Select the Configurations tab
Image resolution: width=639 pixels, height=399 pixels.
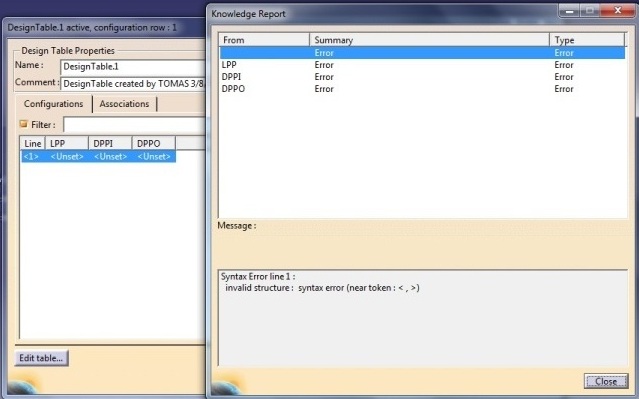[x=53, y=104]
